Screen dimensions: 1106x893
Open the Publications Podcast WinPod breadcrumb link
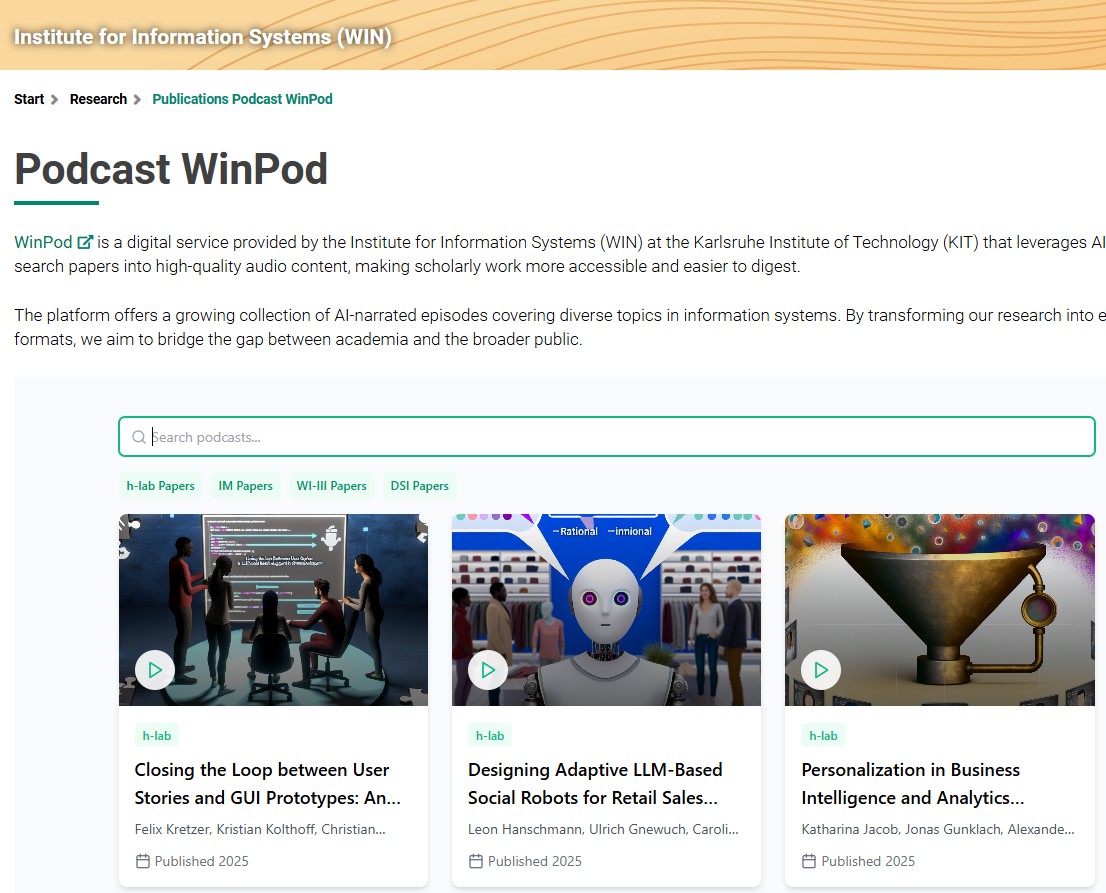[242, 99]
